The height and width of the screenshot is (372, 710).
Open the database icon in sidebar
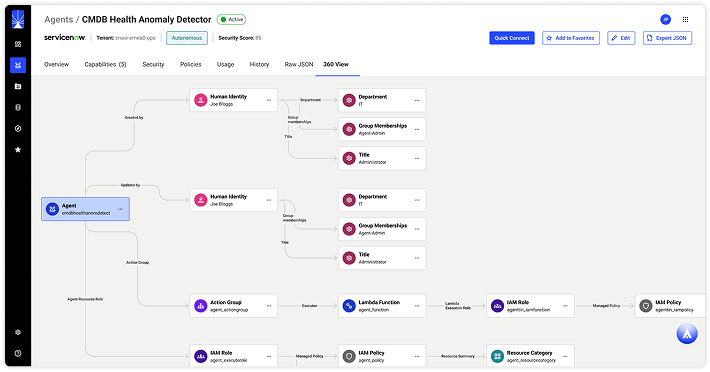[x=18, y=107]
